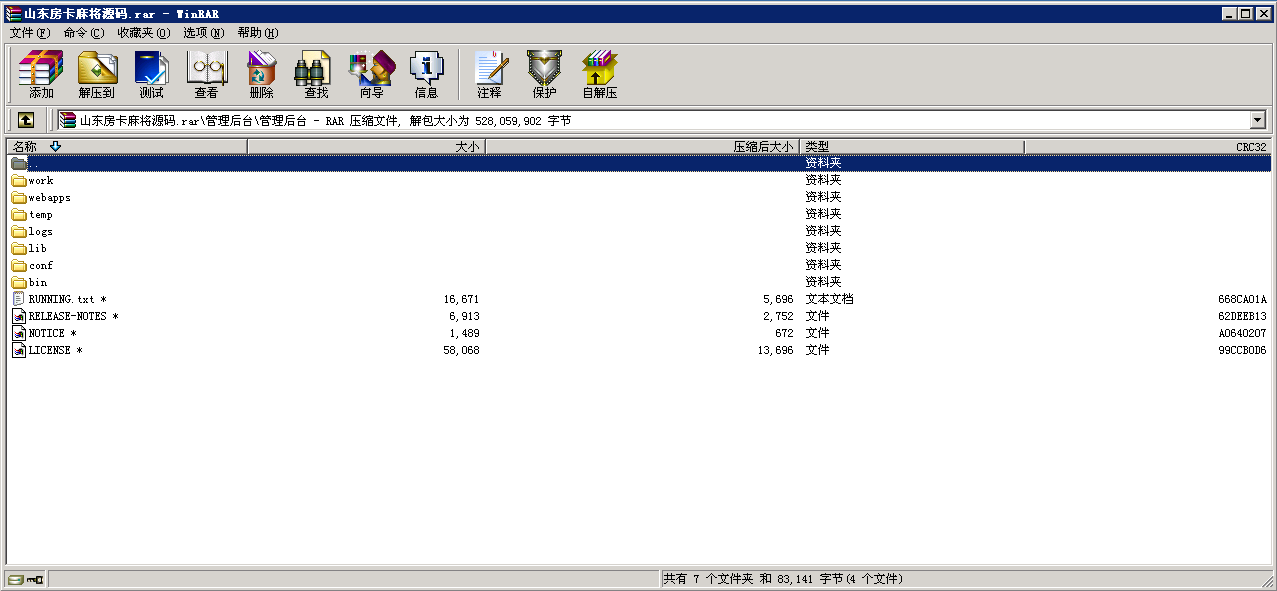The image size is (1277, 591).
Task: Open the Options (选项) menu
Action: pyautogui.click(x=203, y=33)
